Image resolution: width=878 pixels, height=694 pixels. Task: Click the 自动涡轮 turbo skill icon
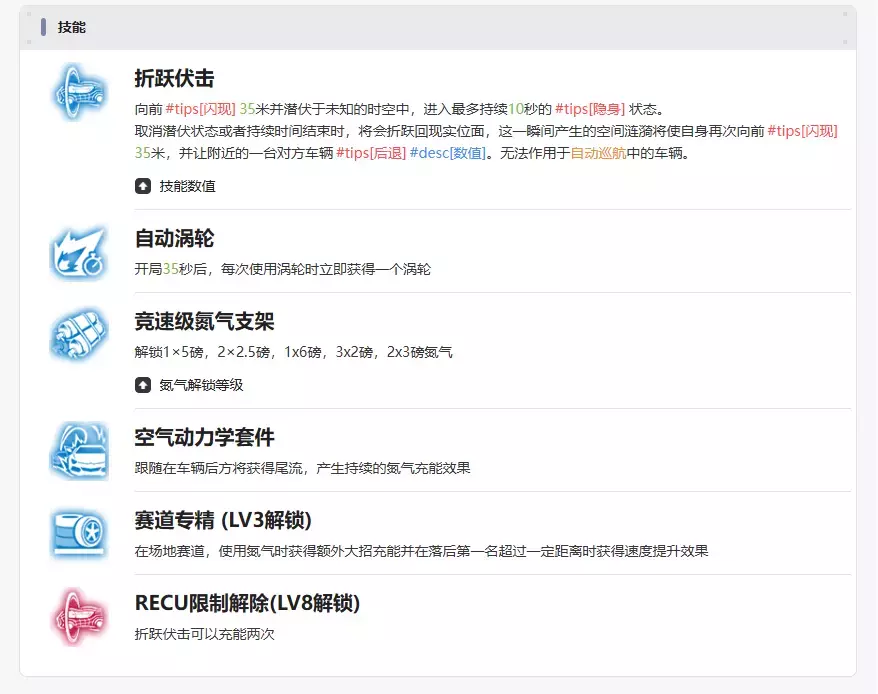coord(79,253)
